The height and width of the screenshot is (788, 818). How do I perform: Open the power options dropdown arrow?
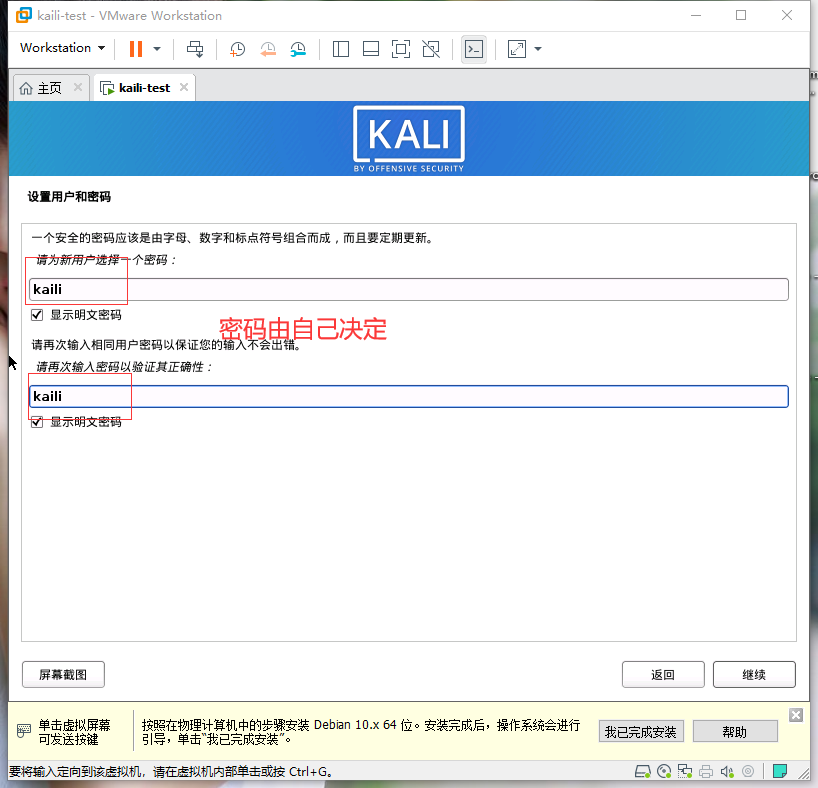[x=157, y=49]
